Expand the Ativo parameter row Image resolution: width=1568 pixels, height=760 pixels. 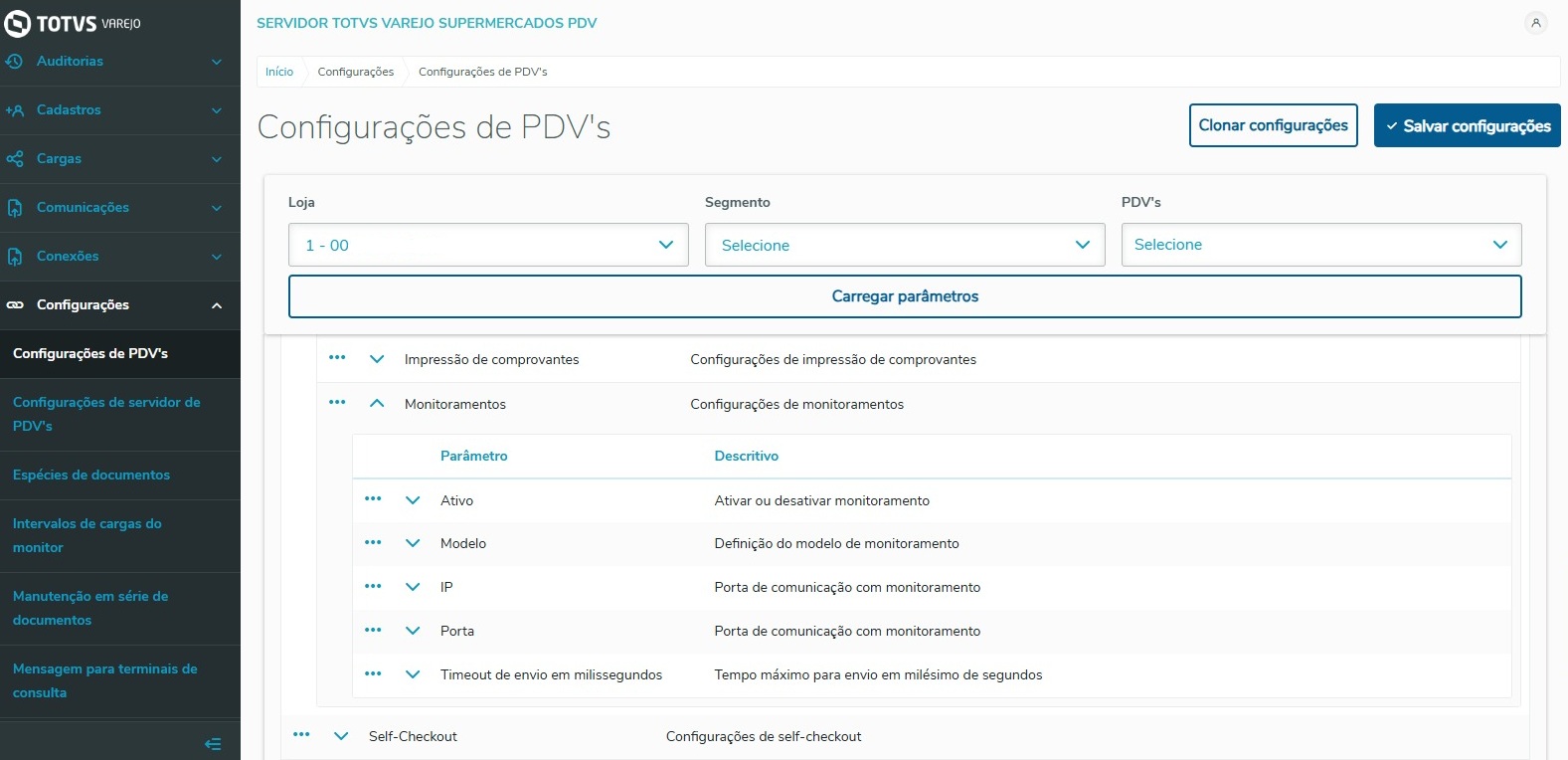413,500
